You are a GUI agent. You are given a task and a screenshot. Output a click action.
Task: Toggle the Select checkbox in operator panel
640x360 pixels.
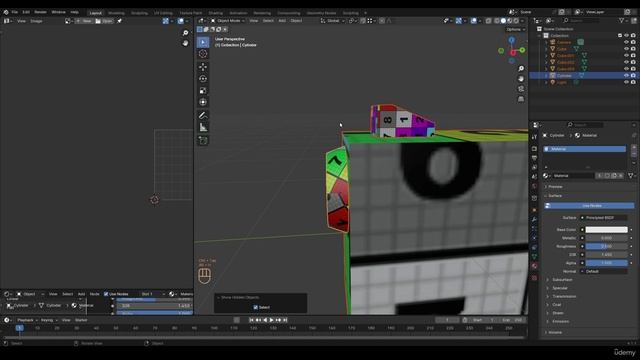[x=256, y=307]
